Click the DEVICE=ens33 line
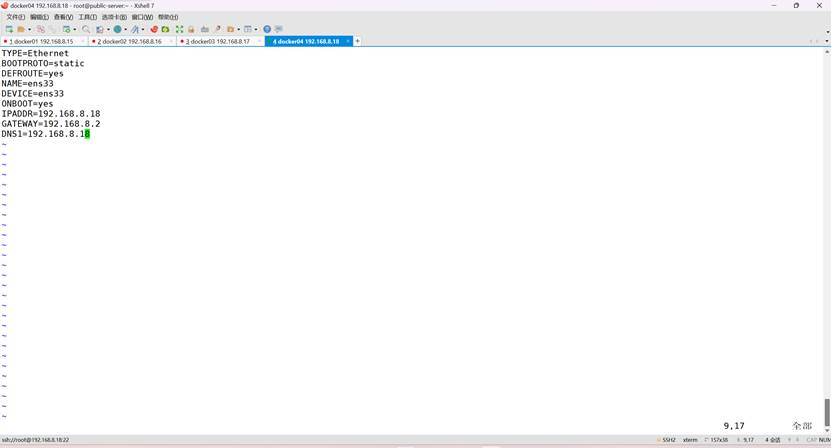Viewport: 831px width, 448px height. click(x=32, y=93)
